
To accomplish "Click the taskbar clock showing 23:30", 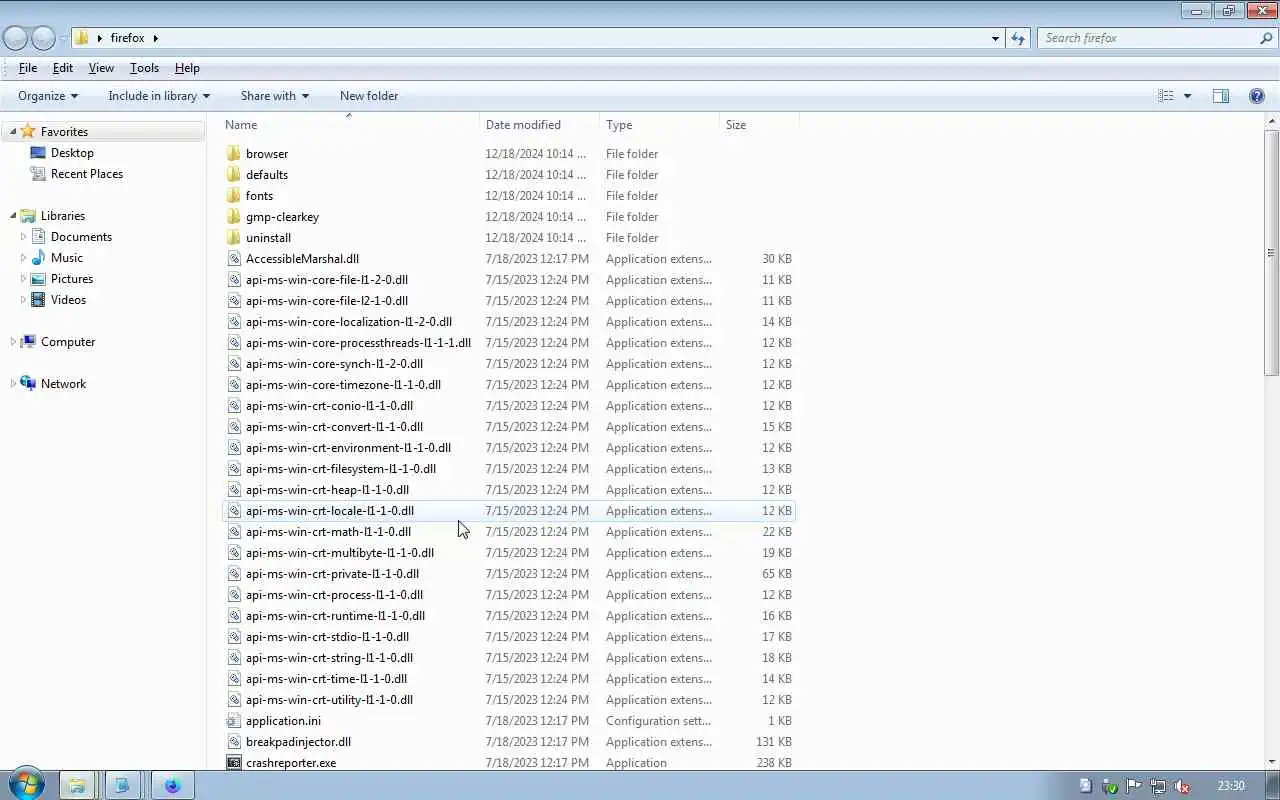I will click(1231, 786).
